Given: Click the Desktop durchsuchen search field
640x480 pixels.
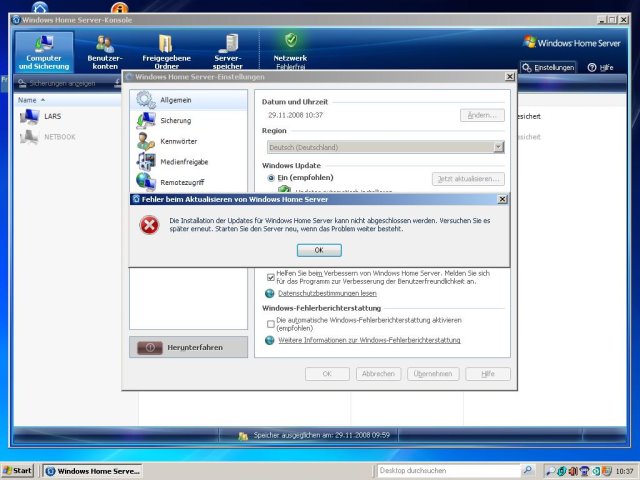Looking at the screenshot, I should coord(449,471).
